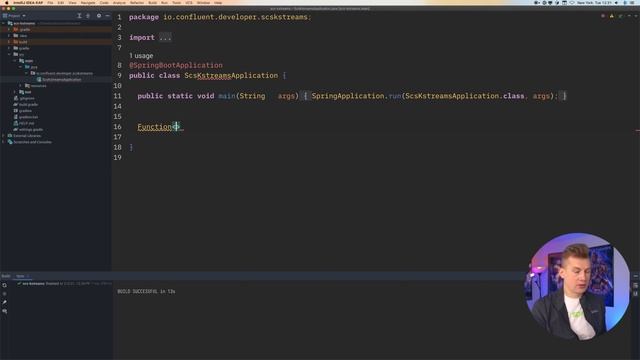This screenshot has height=360, width=640.
Task: Open the Code menu
Action: pos(104,2)
